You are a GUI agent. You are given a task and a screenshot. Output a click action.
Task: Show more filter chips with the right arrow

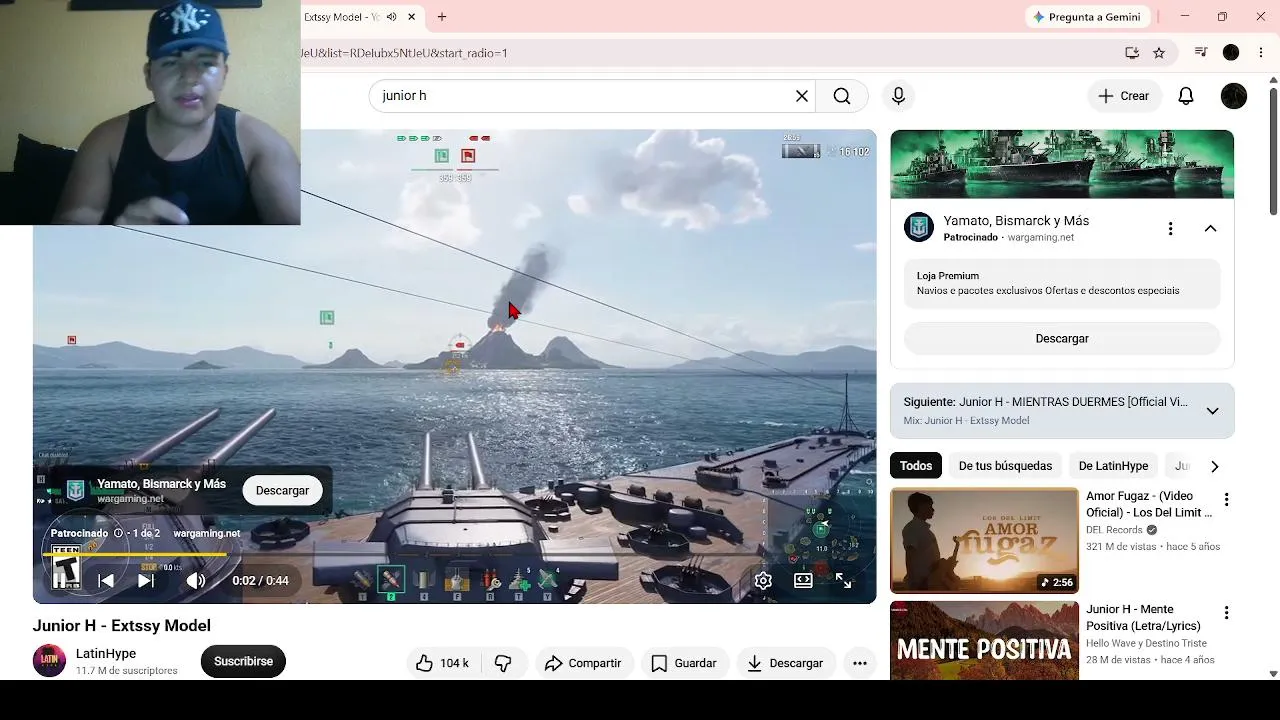click(x=1215, y=466)
